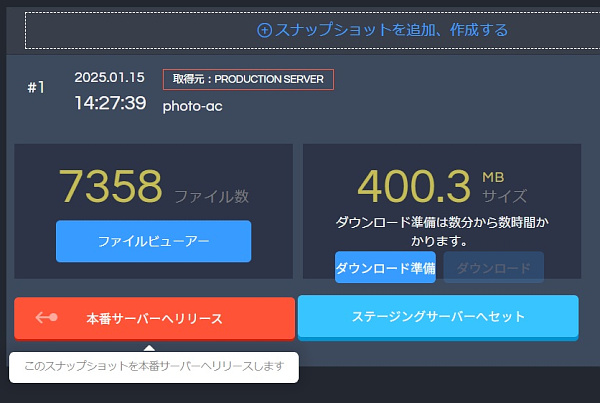This screenshot has width=600, height=403.
Task: Click the snapshot number #1 label
Action: [36, 87]
